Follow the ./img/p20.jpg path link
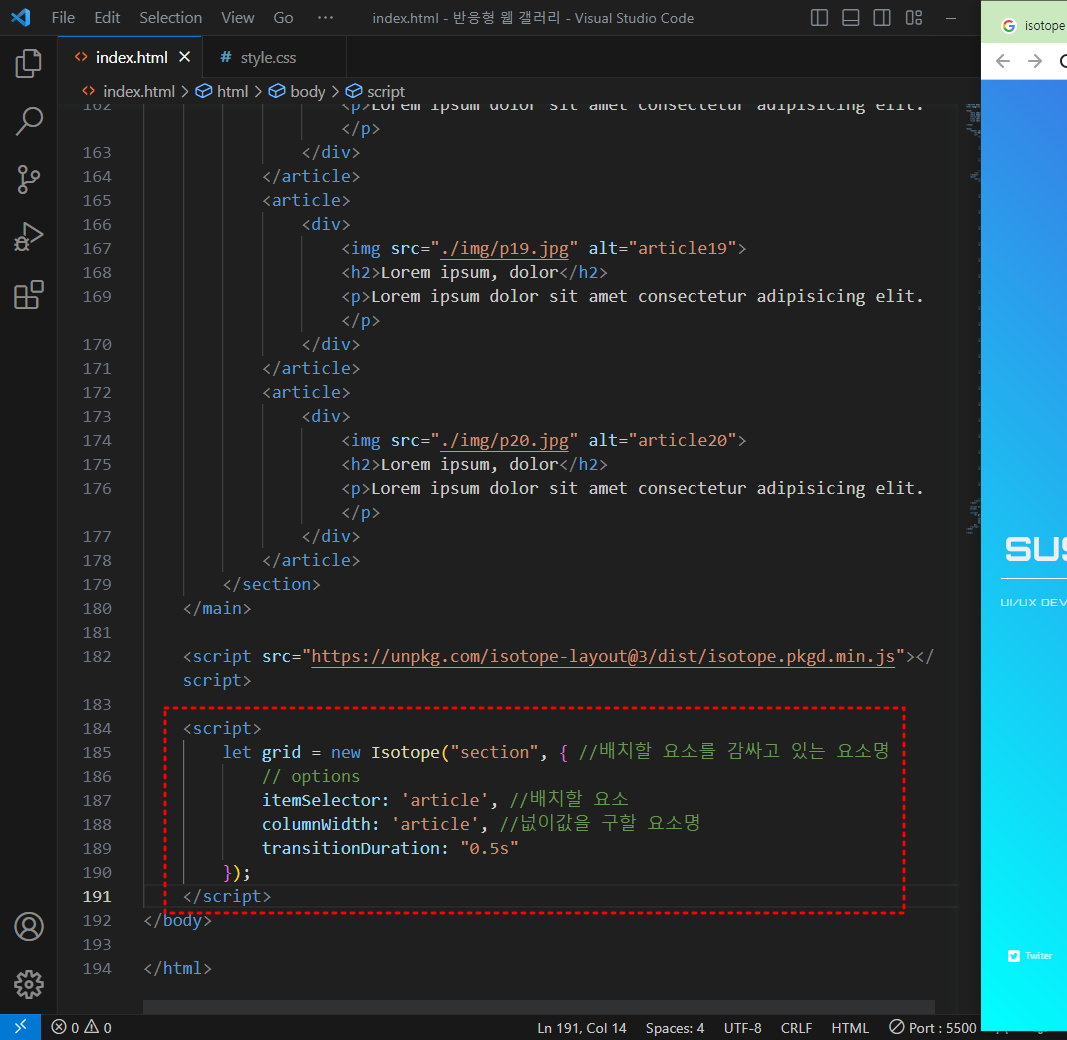 pos(504,440)
